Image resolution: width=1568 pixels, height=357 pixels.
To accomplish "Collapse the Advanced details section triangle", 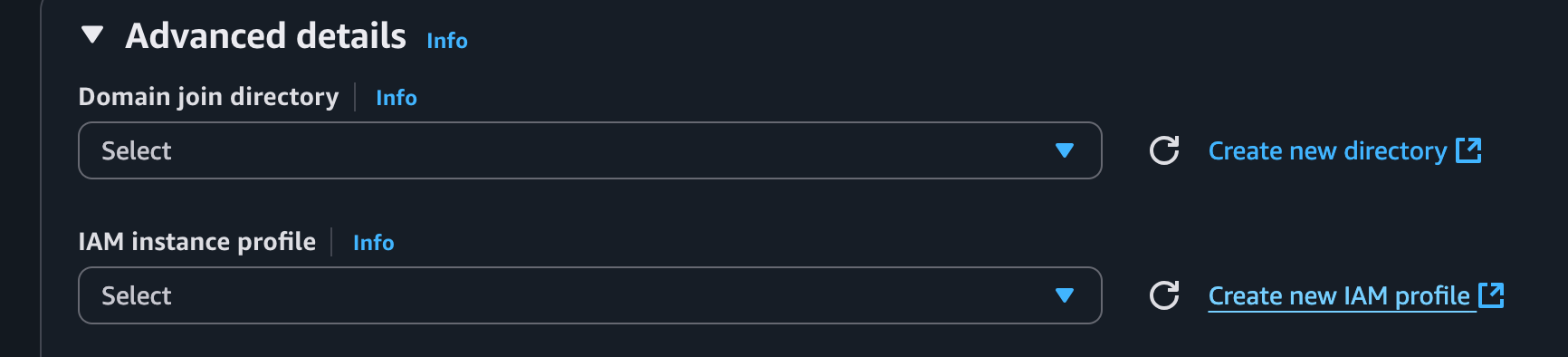I will point(92,35).
